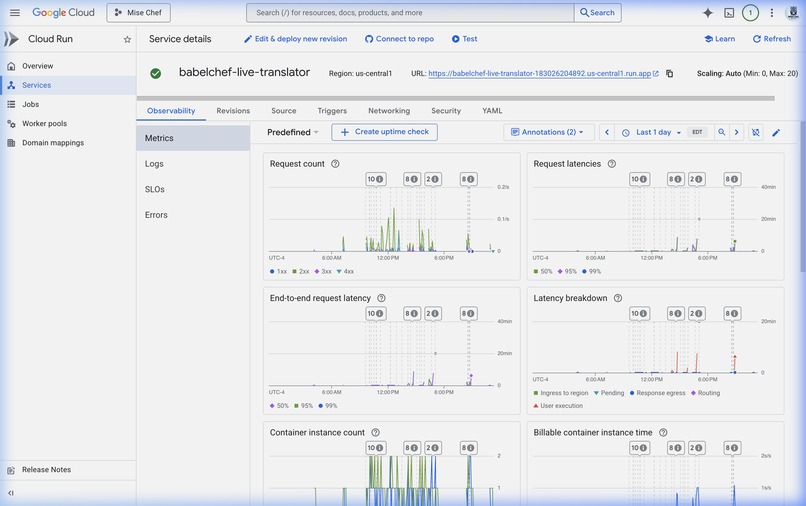Image resolution: width=806 pixels, height=506 pixels.
Task: Open the Last 1 day time range dropdown
Action: pyautogui.click(x=652, y=132)
